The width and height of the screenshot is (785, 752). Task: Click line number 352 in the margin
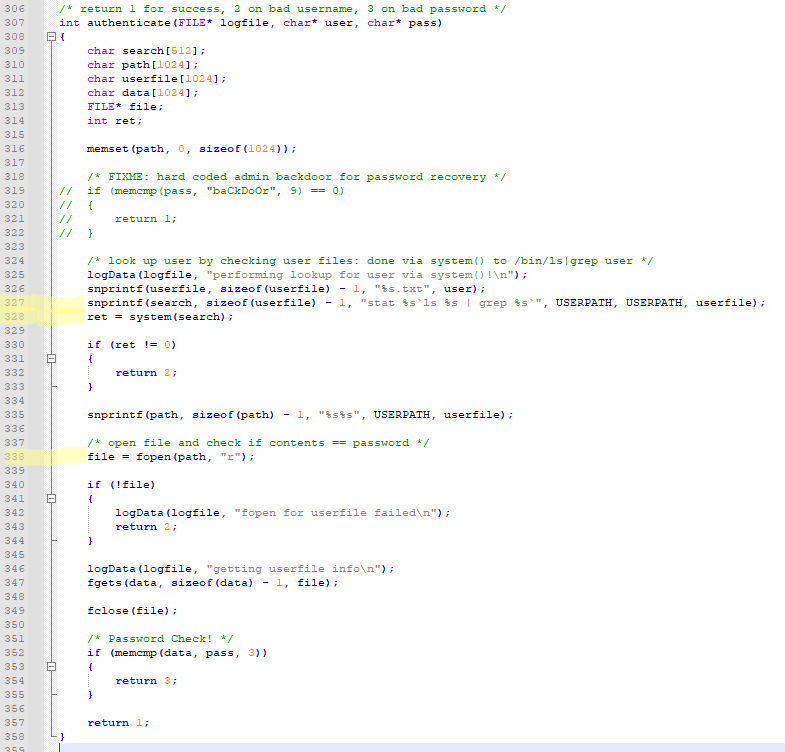(15, 652)
